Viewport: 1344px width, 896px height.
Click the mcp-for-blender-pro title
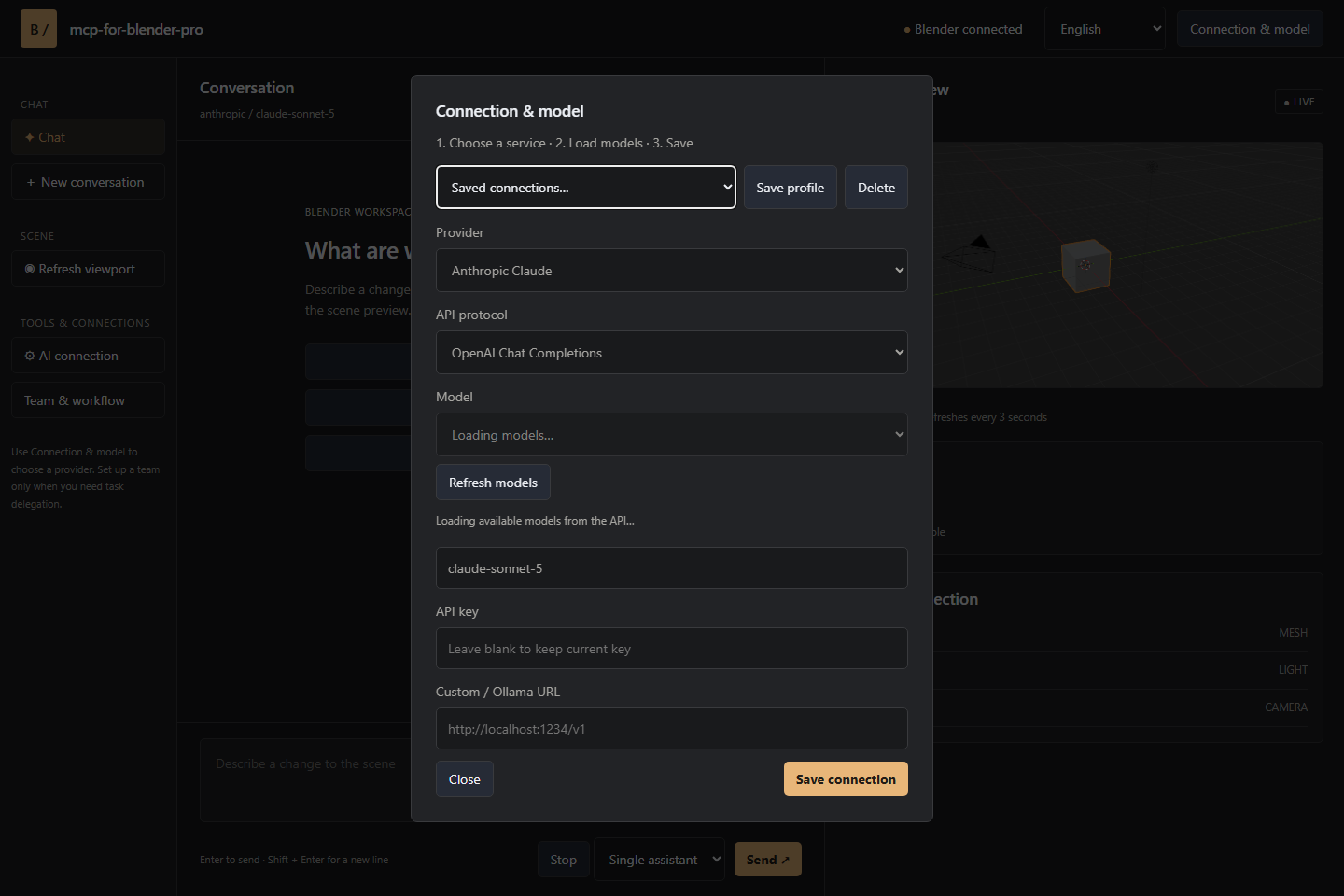136,29
